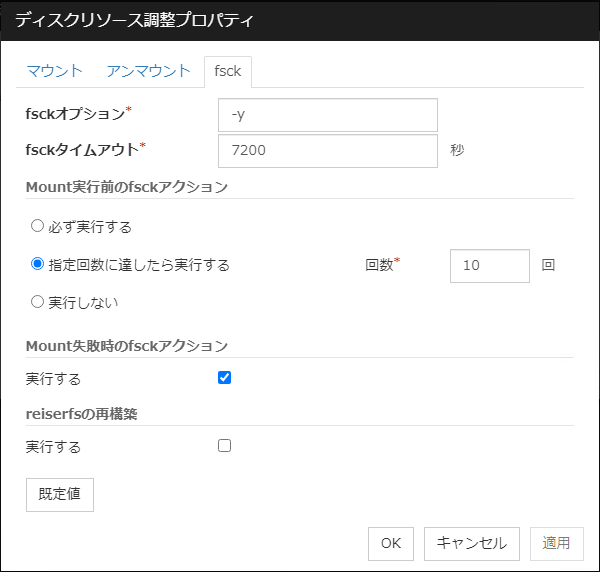
Task: Click the 回数 label beside the count field
Action: tap(378, 266)
